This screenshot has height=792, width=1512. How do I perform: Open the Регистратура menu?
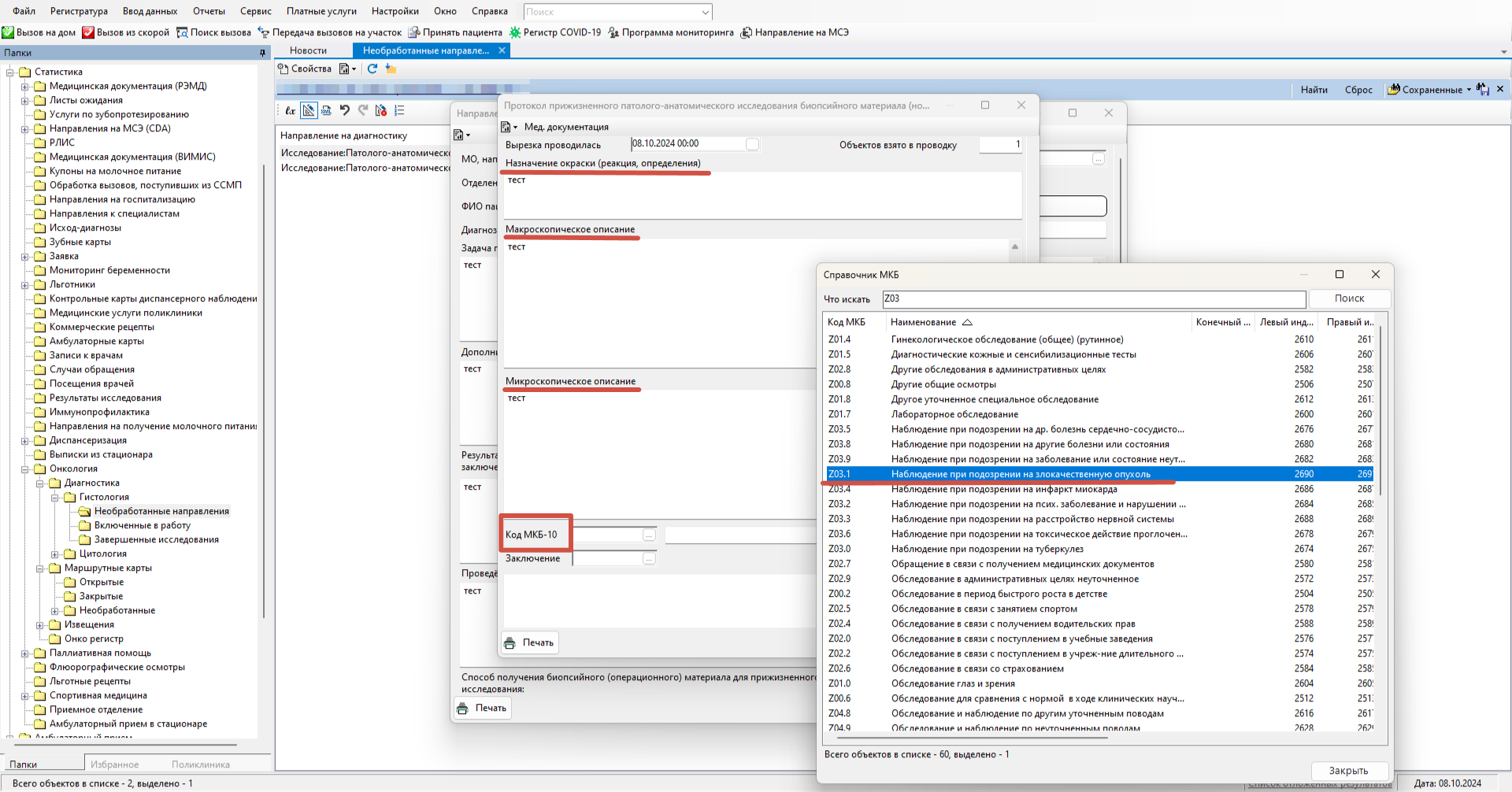(x=79, y=11)
